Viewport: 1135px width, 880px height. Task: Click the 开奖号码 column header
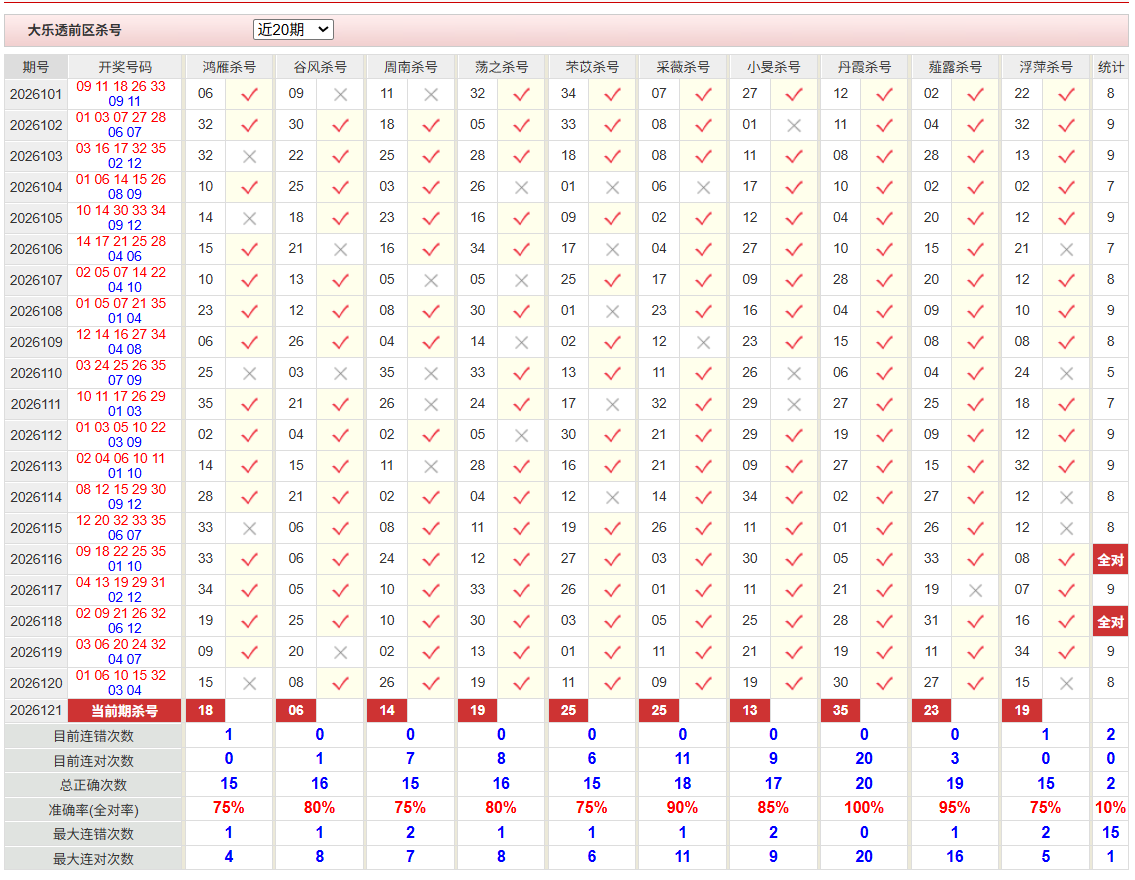coord(125,67)
